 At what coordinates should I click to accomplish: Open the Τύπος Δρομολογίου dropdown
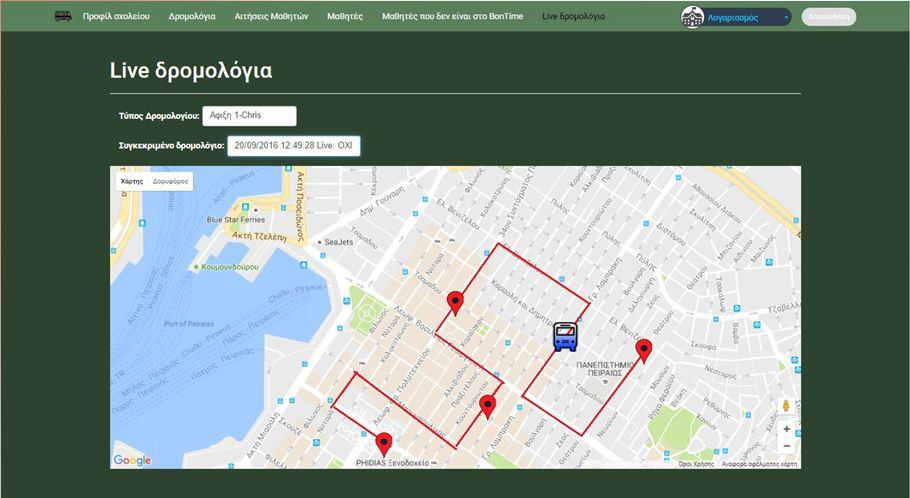point(249,116)
